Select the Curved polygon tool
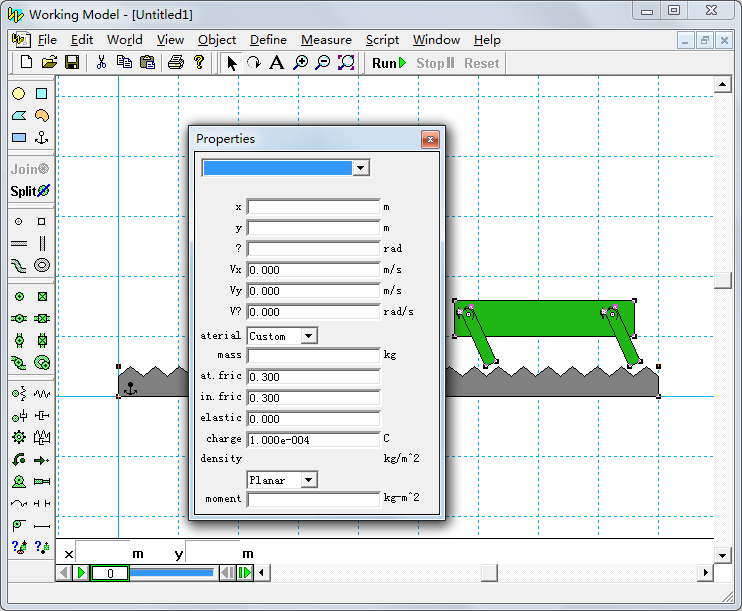This screenshot has width=742, height=611. coord(42,115)
